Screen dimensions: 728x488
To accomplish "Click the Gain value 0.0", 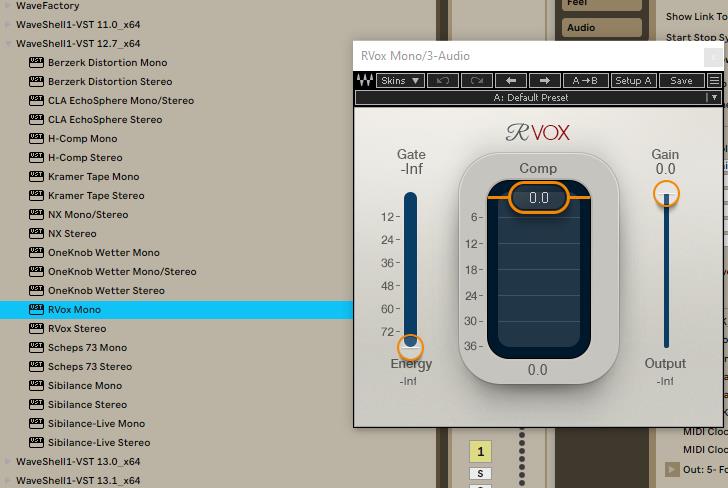I will click(x=665, y=169).
